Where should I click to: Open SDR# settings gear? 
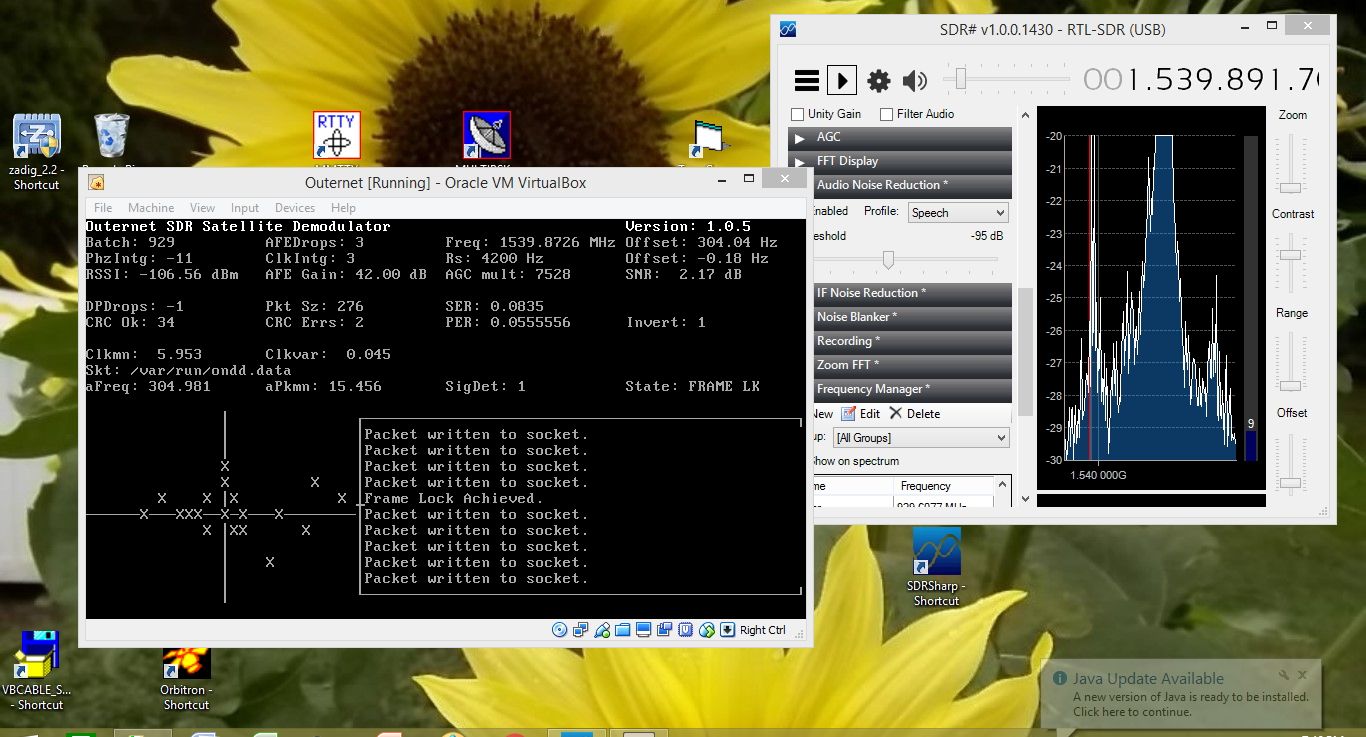878,81
